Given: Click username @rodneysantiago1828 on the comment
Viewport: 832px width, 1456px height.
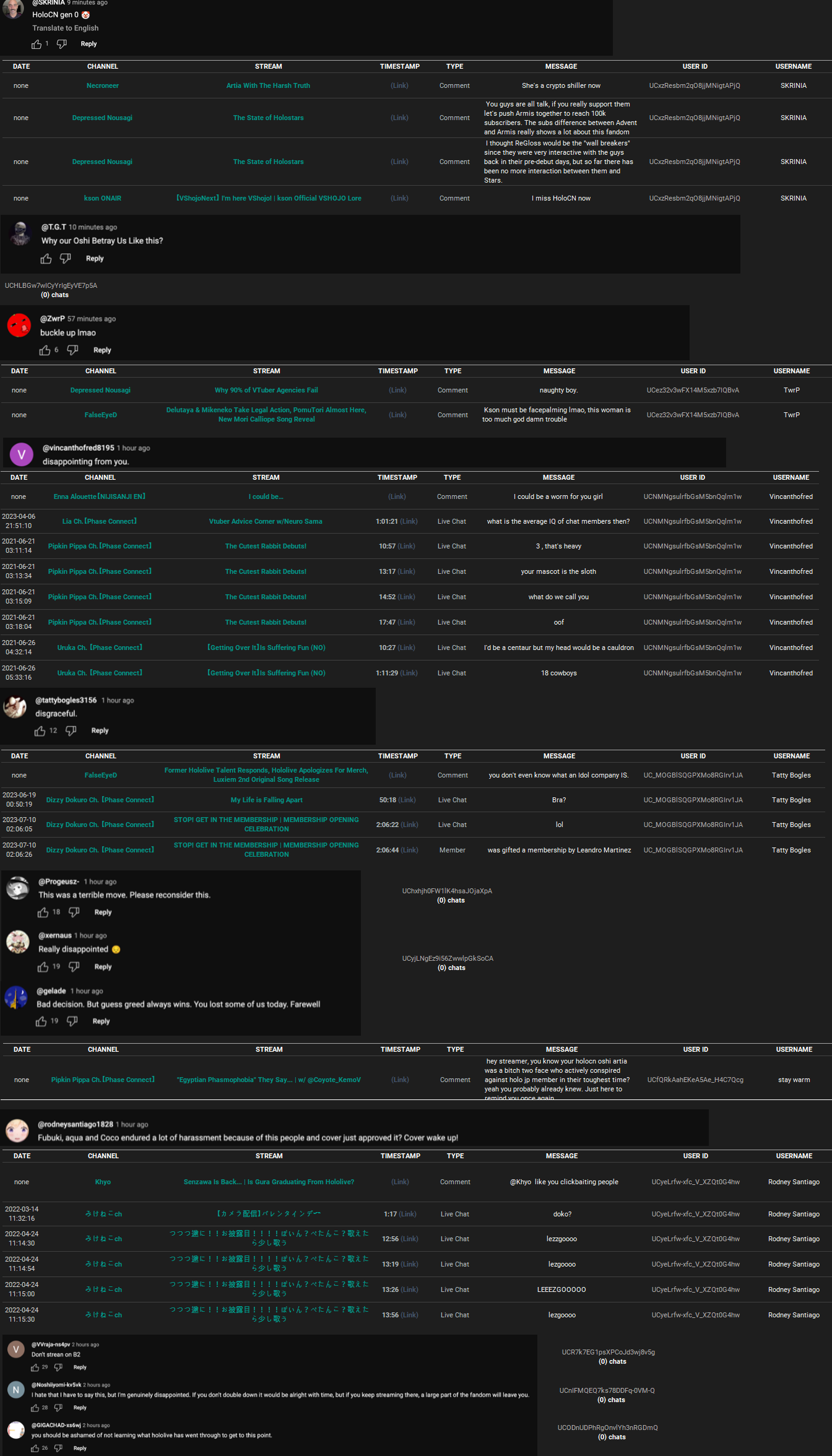Looking at the screenshot, I should tap(76, 1125).
